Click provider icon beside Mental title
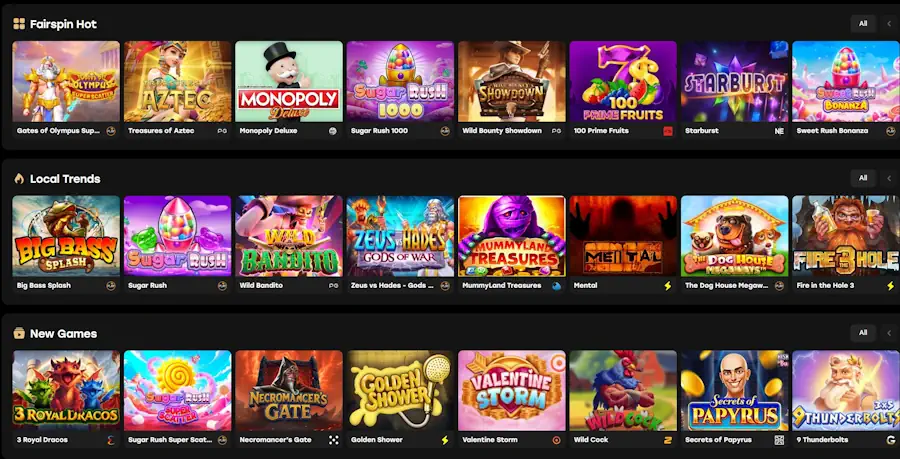The image size is (900, 459). (x=668, y=285)
